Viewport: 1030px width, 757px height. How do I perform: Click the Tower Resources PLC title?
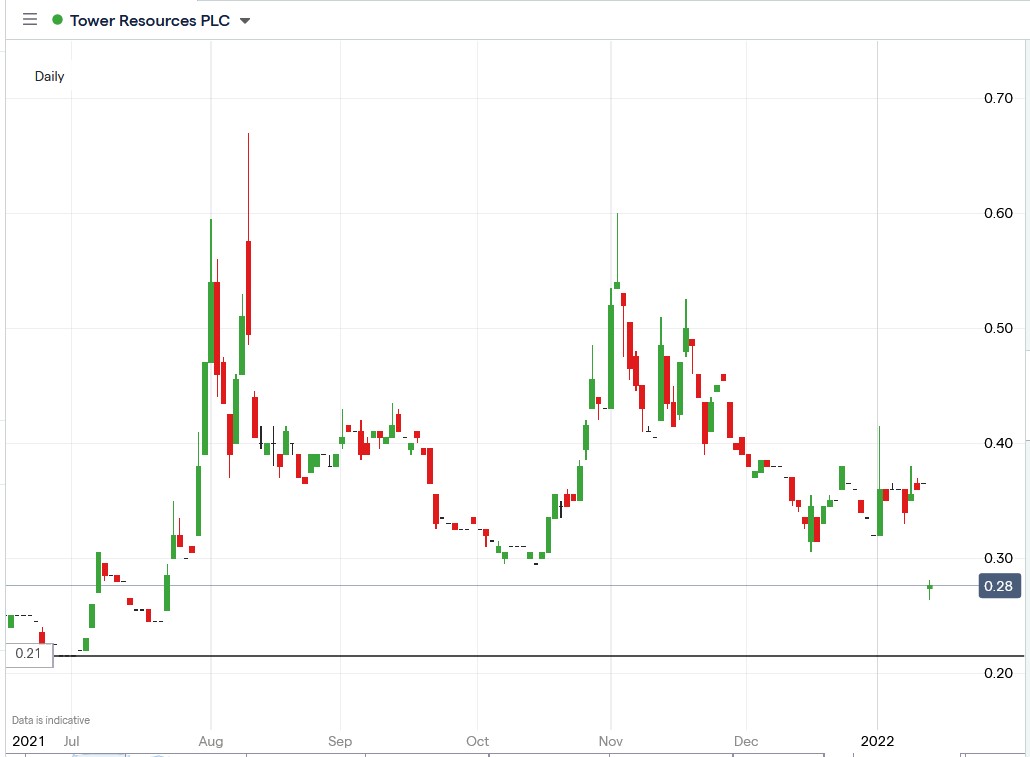point(150,20)
